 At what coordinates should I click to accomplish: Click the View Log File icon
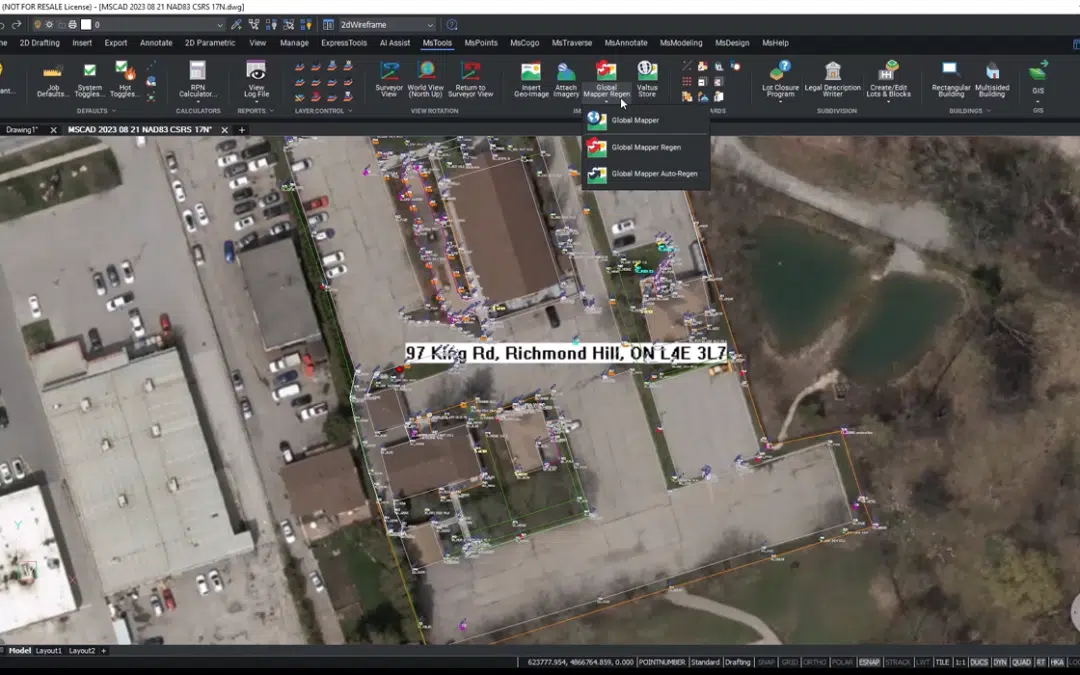coord(256,78)
